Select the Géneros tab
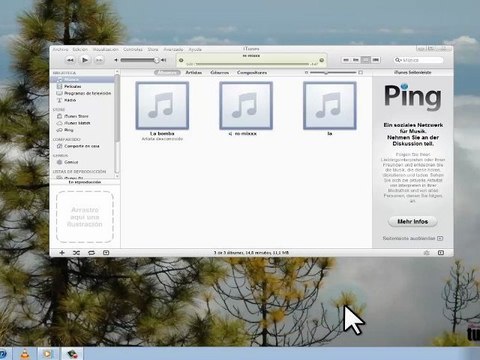Viewport: 480px width, 360px height. pos(219,72)
